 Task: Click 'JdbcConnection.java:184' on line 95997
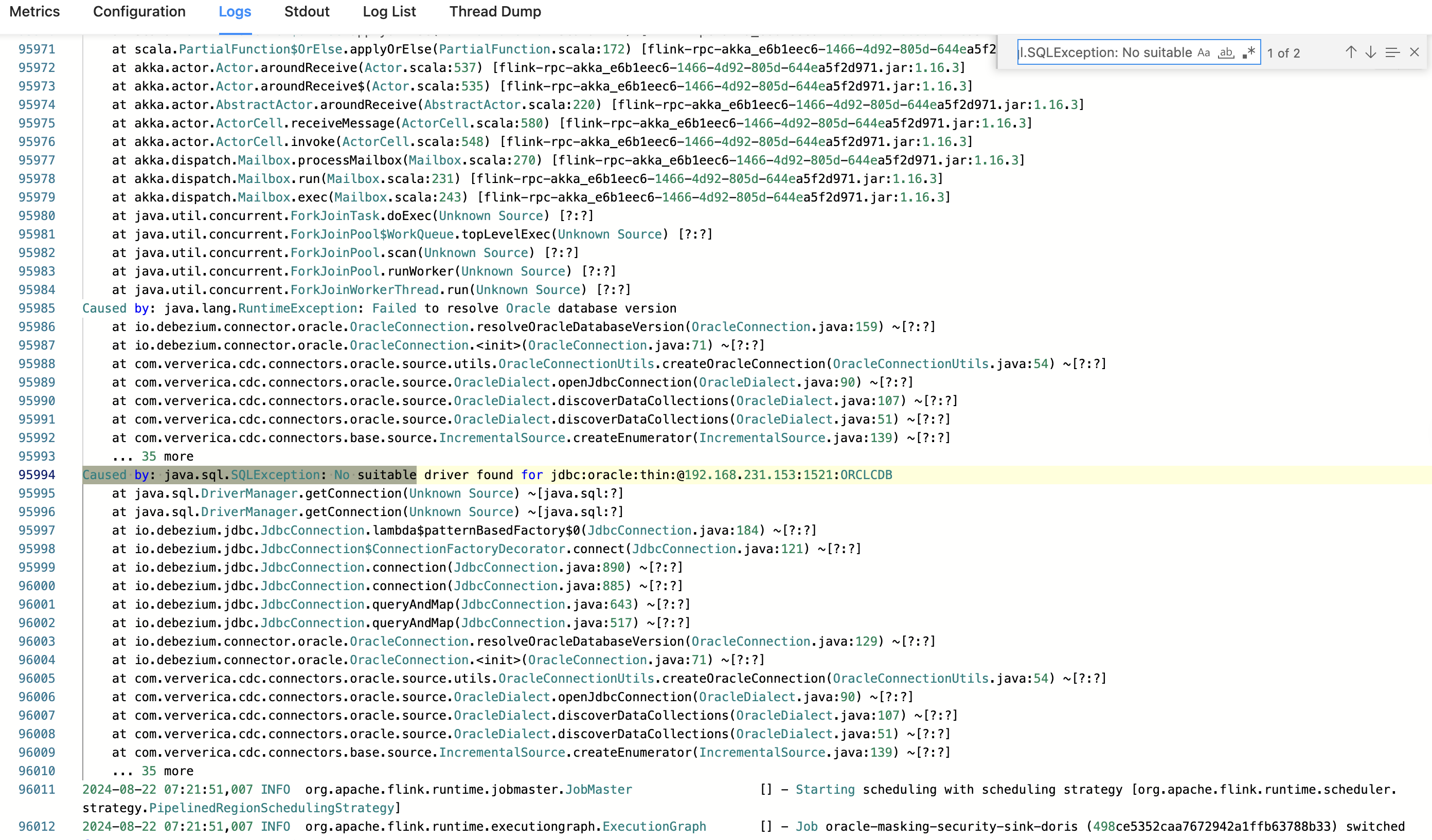673,531
